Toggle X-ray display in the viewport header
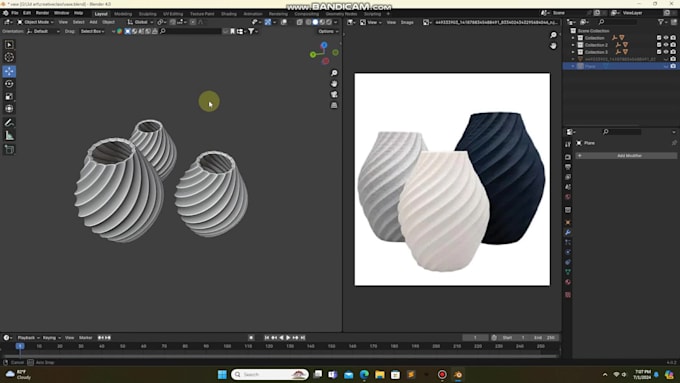 300,22
